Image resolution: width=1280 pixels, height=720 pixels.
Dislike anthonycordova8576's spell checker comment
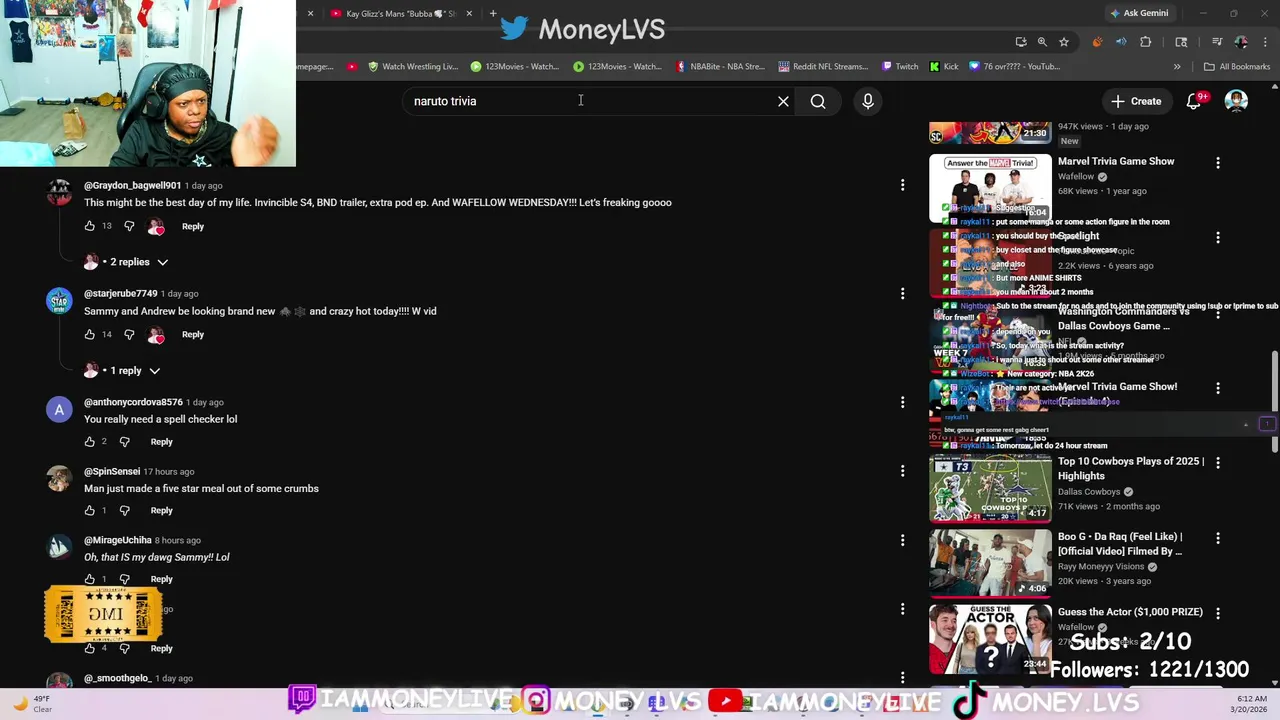pyautogui.click(x=125, y=441)
